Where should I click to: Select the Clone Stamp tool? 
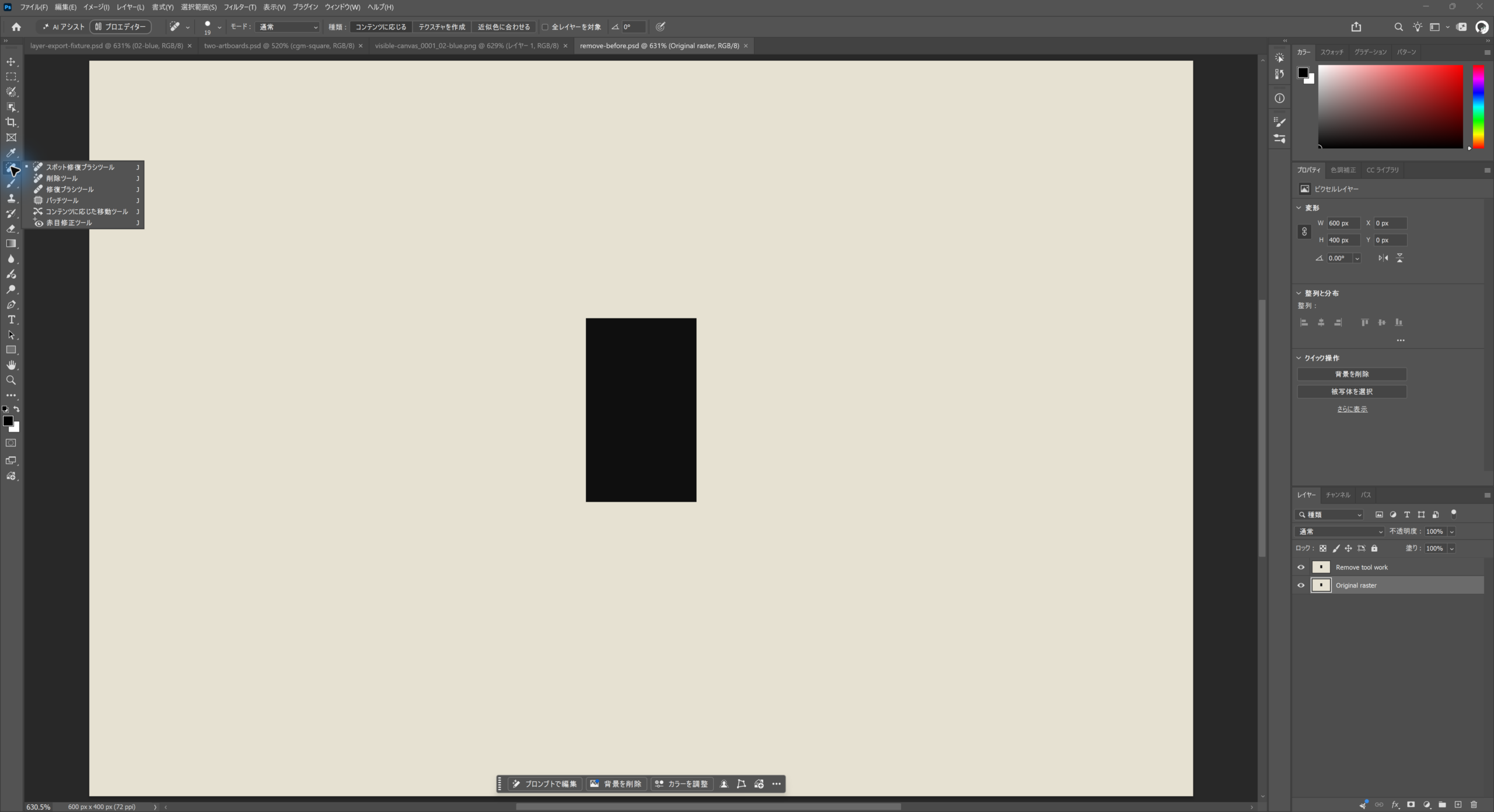click(x=11, y=198)
